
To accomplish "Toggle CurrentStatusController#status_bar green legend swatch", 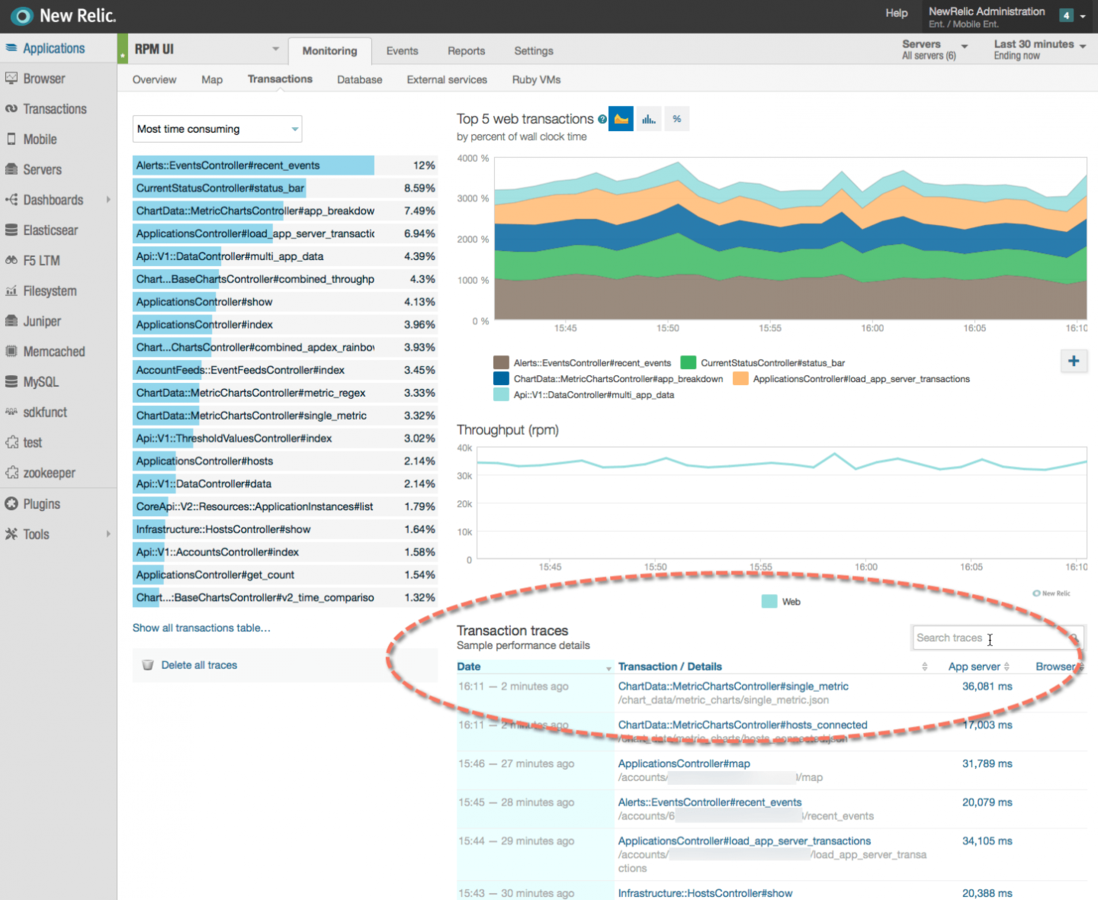I will pyautogui.click(x=688, y=362).
